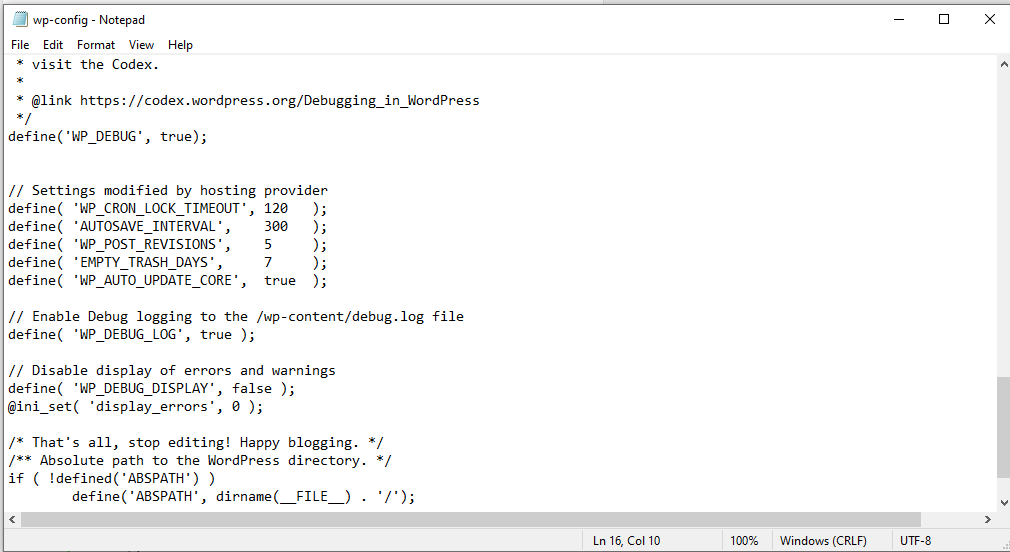Click the if !defined('ABSPATH') line
The height and width of the screenshot is (552, 1010).
(x=111, y=479)
